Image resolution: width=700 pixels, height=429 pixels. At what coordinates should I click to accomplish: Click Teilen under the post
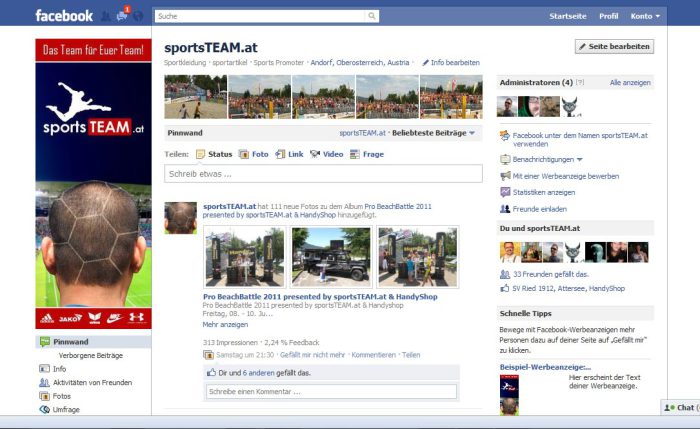[x=411, y=355]
